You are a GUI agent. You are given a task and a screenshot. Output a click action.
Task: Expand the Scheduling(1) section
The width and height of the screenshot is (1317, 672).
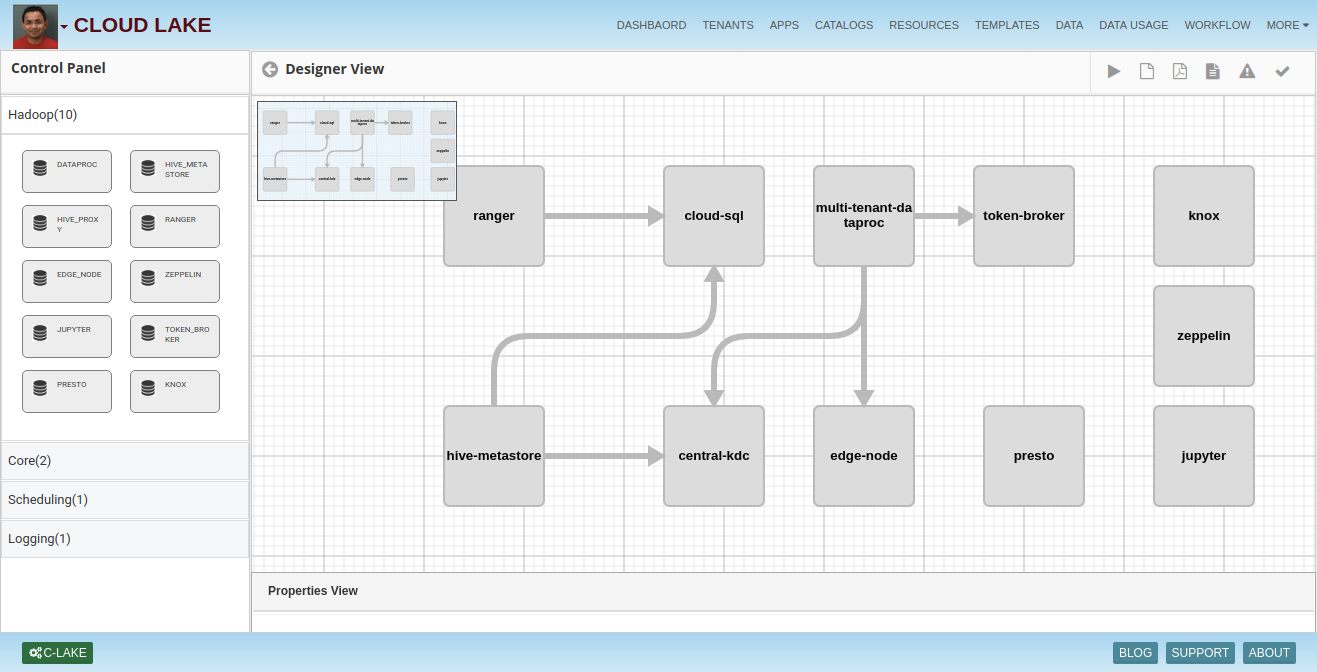125,500
